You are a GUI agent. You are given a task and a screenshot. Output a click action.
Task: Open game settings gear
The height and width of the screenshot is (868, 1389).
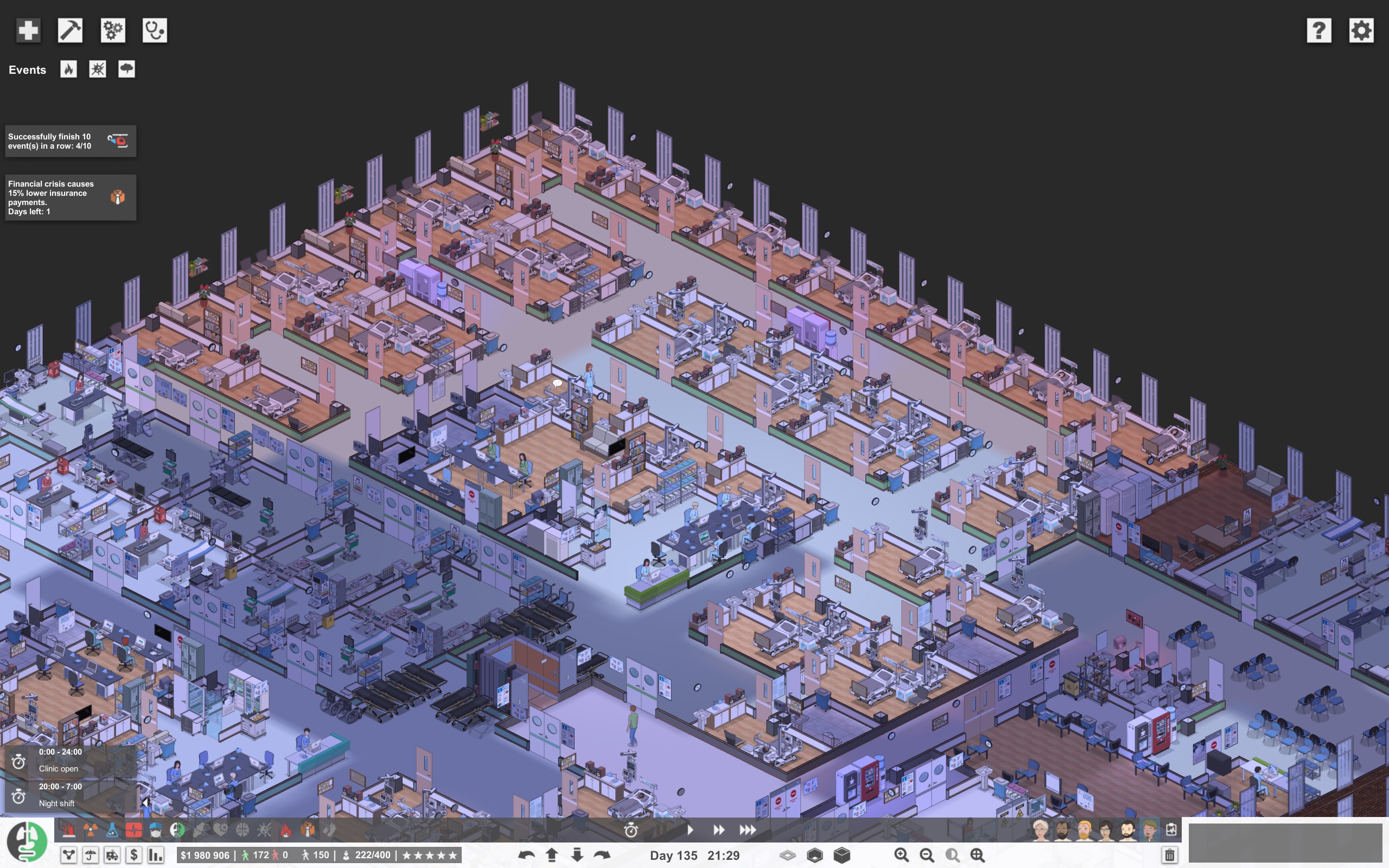1361,30
